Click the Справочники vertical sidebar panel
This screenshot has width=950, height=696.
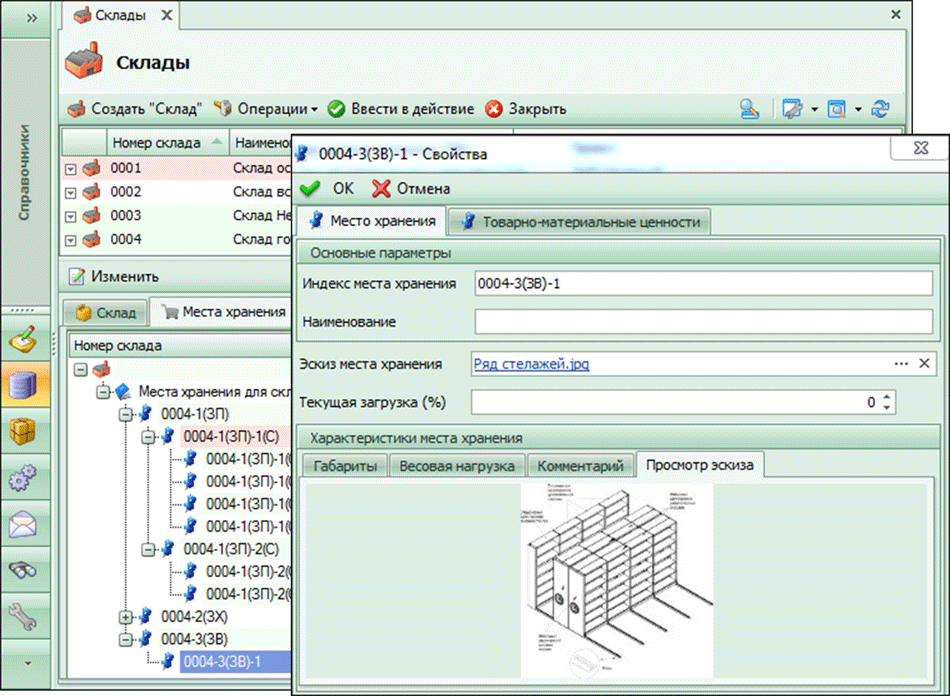click(x=25, y=173)
